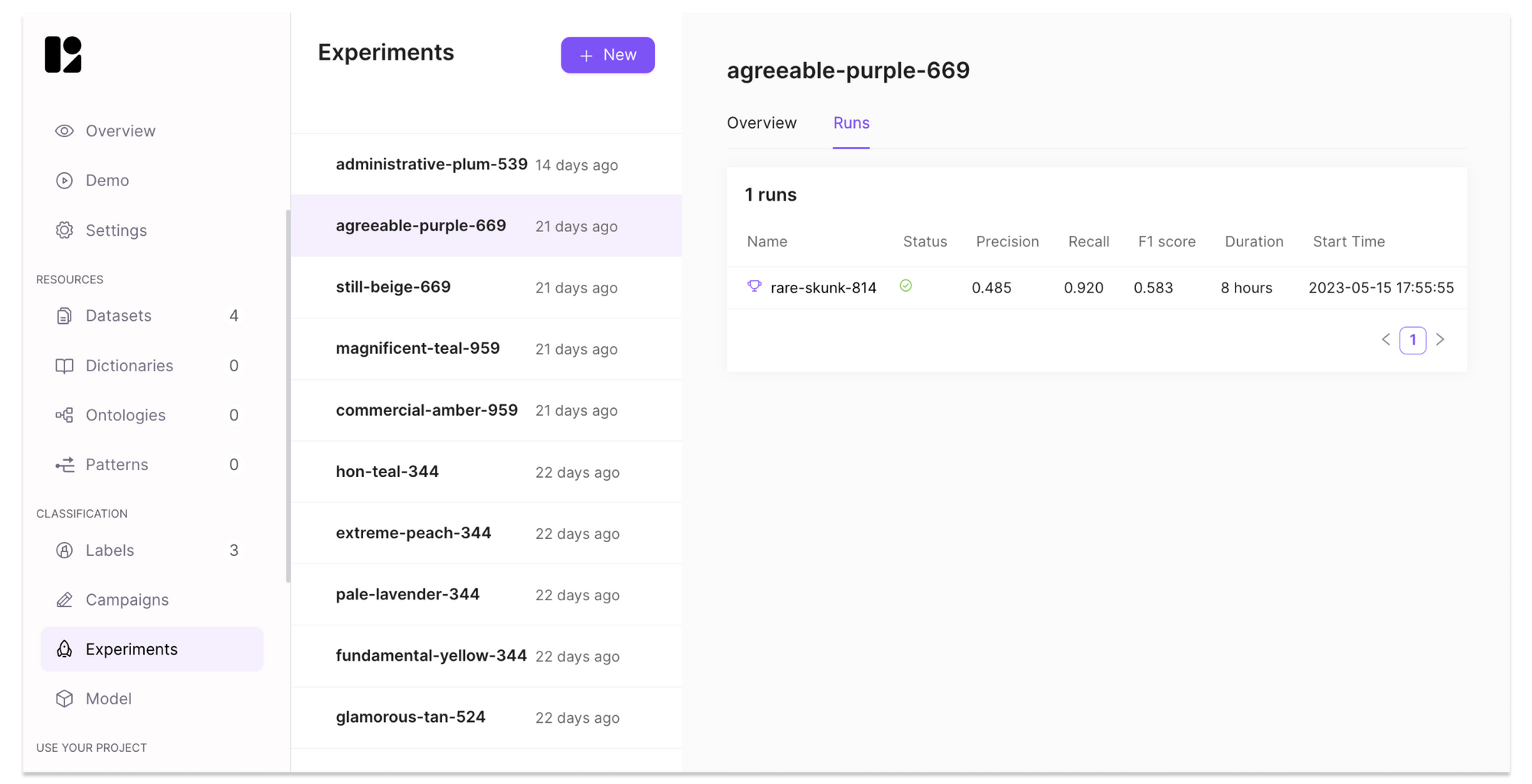Click the Labels classification icon
This screenshot has width=1532, height=784.
pos(64,550)
